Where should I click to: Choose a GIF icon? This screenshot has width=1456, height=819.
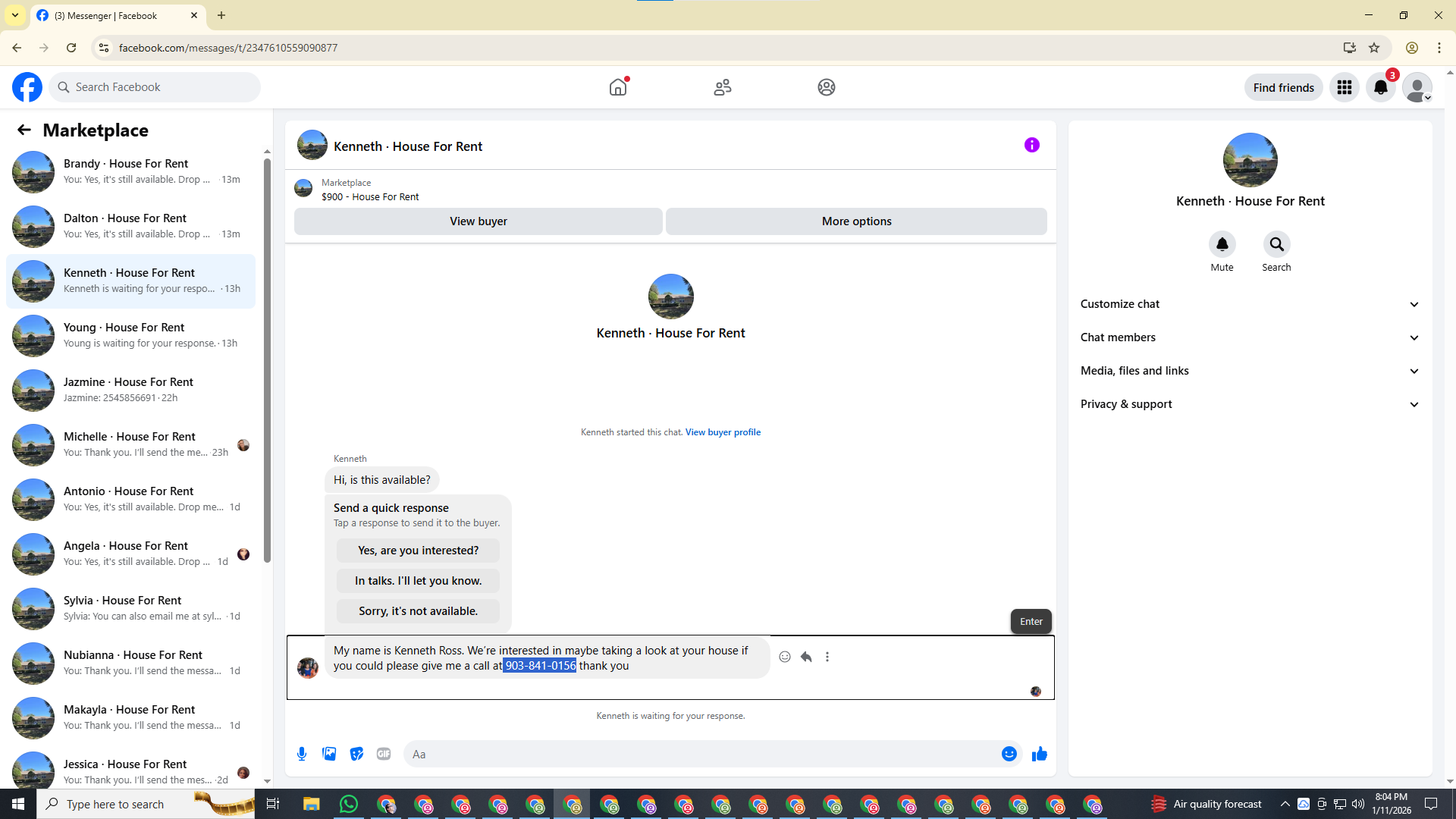[384, 754]
